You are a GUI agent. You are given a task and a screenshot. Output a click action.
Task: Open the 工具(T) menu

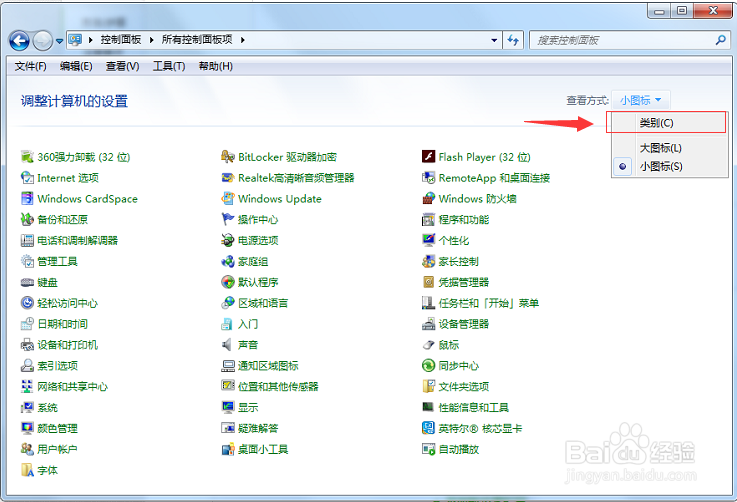pyautogui.click(x=169, y=66)
